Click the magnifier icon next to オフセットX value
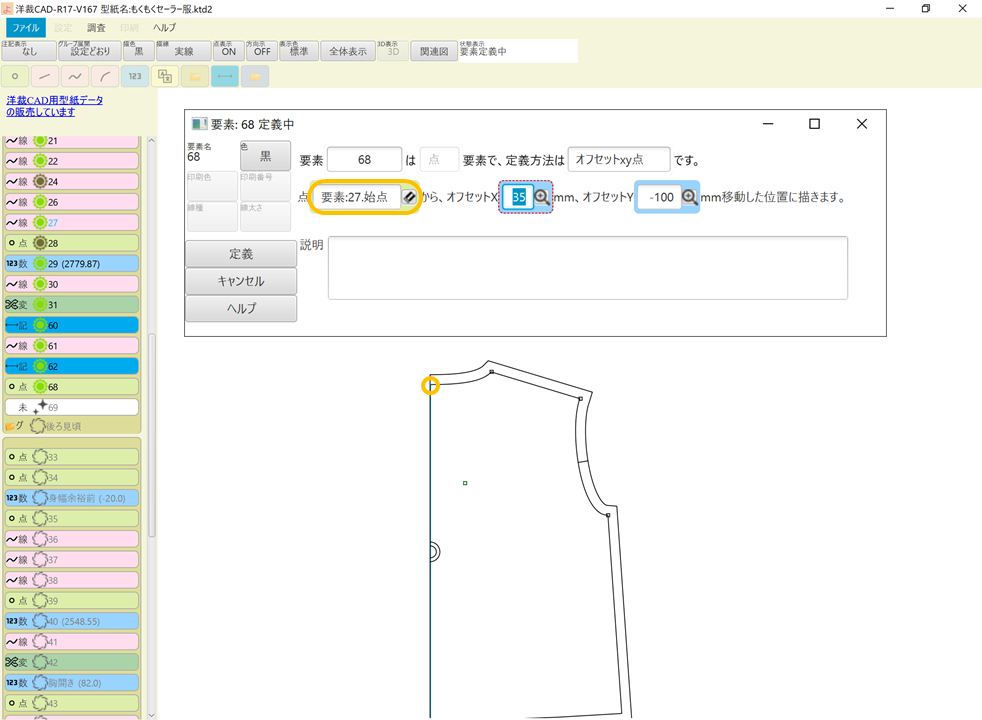982x720 pixels. coord(541,197)
